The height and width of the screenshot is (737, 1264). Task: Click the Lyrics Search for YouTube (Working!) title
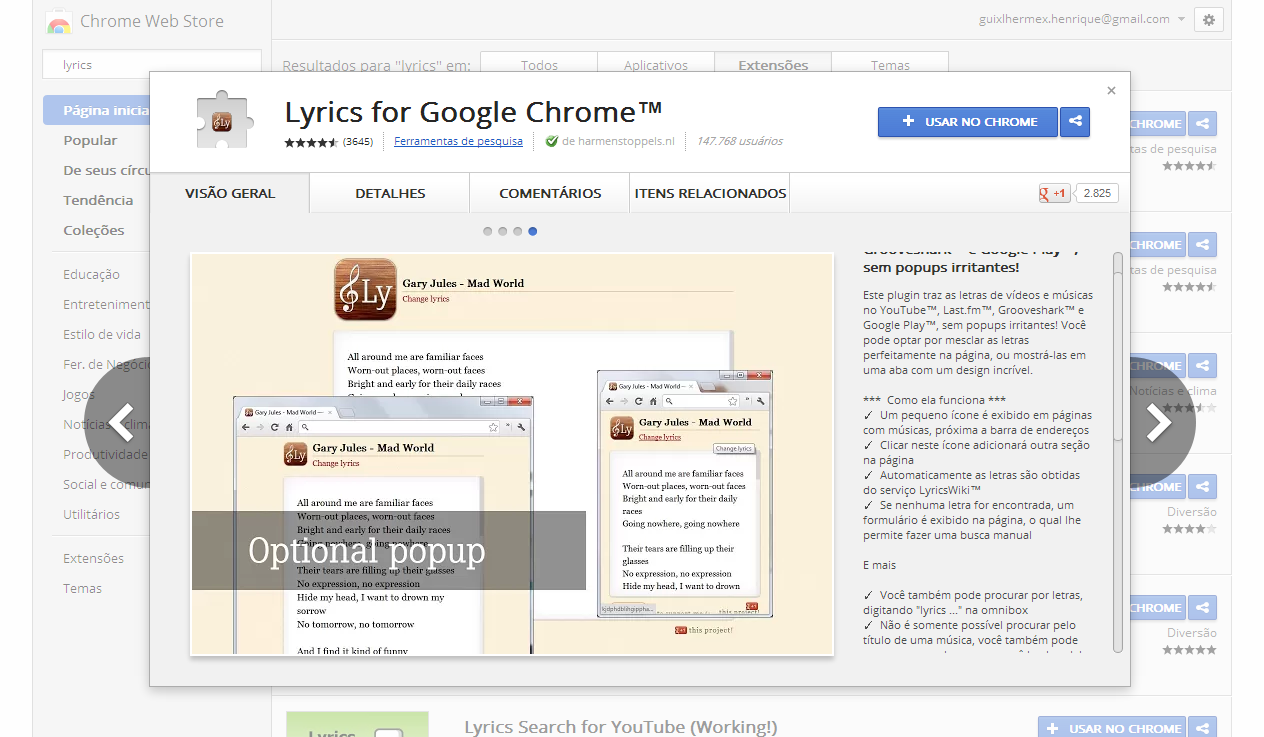point(620,727)
